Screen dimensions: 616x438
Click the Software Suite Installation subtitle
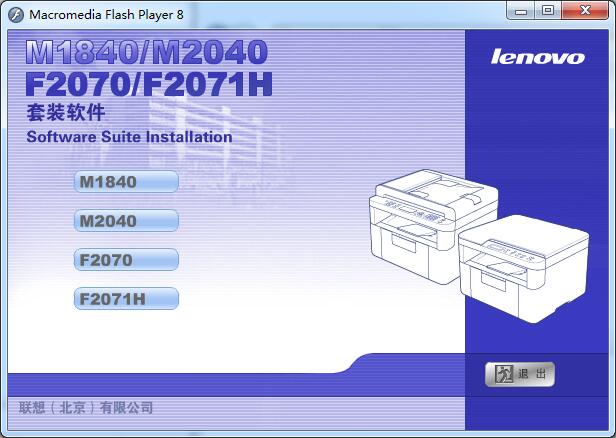coord(129,137)
